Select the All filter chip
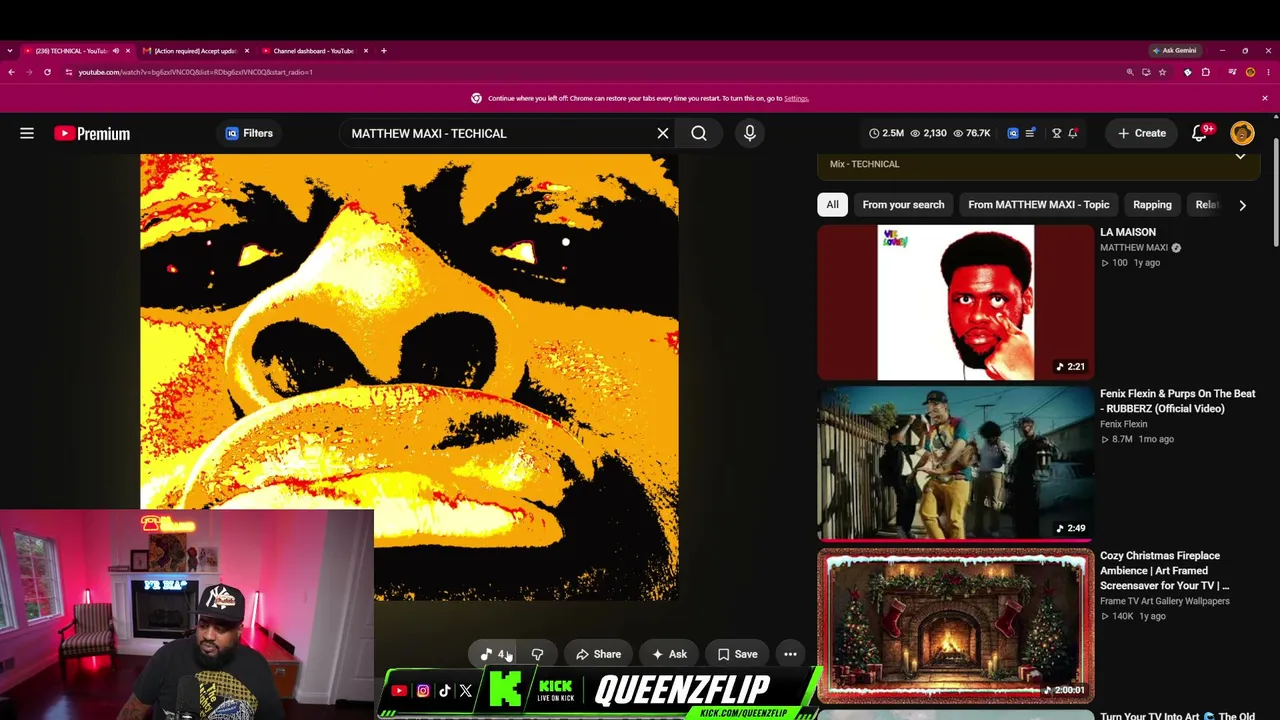The width and height of the screenshot is (1280, 720). [x=832, y=205]
